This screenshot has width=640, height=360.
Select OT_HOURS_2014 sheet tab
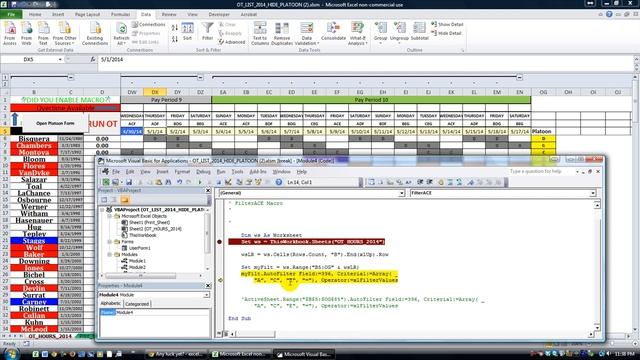[50, 336]
